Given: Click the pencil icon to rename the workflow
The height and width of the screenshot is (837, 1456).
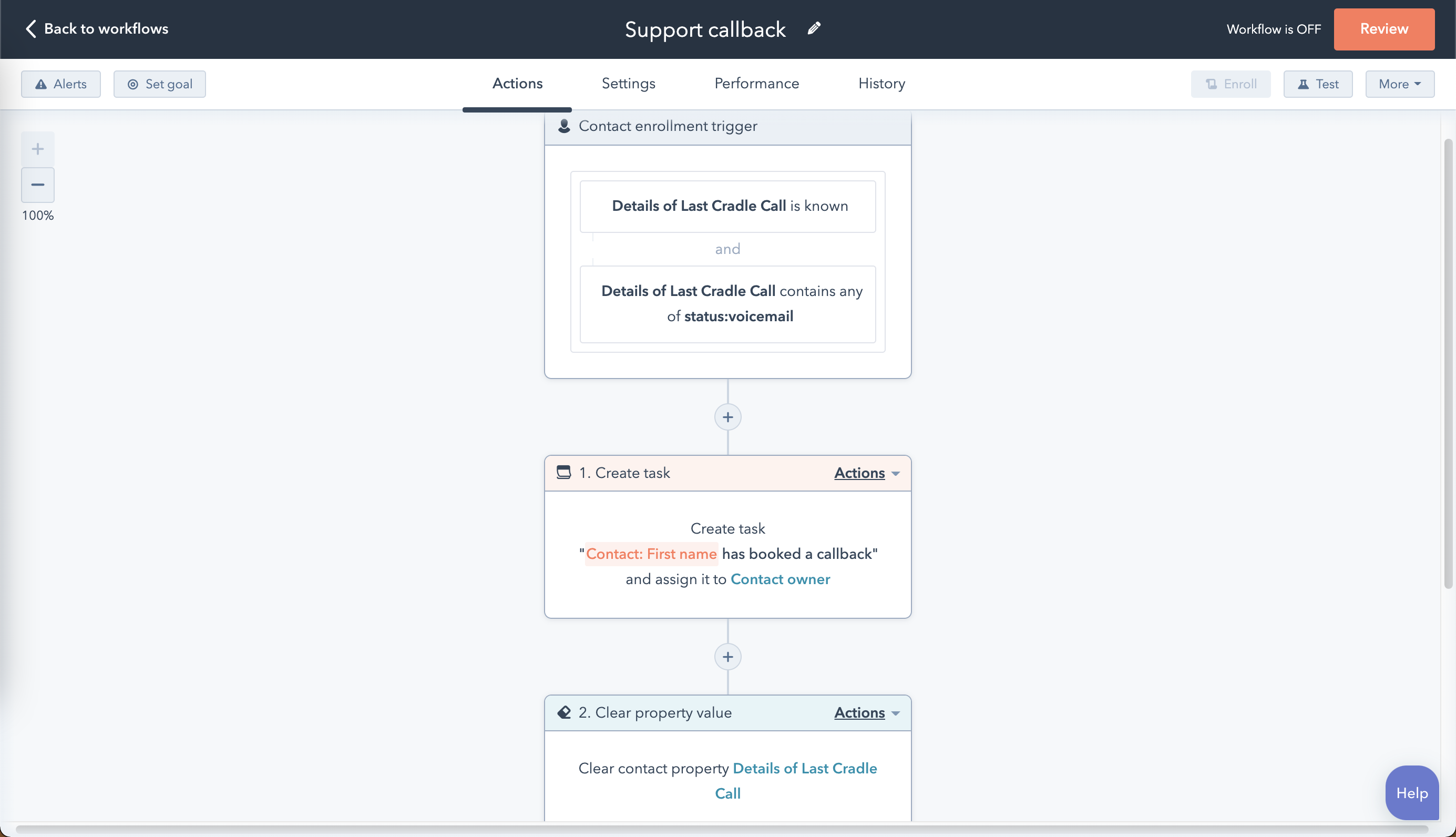Looking at the screenshot, I should coord(814,28).
